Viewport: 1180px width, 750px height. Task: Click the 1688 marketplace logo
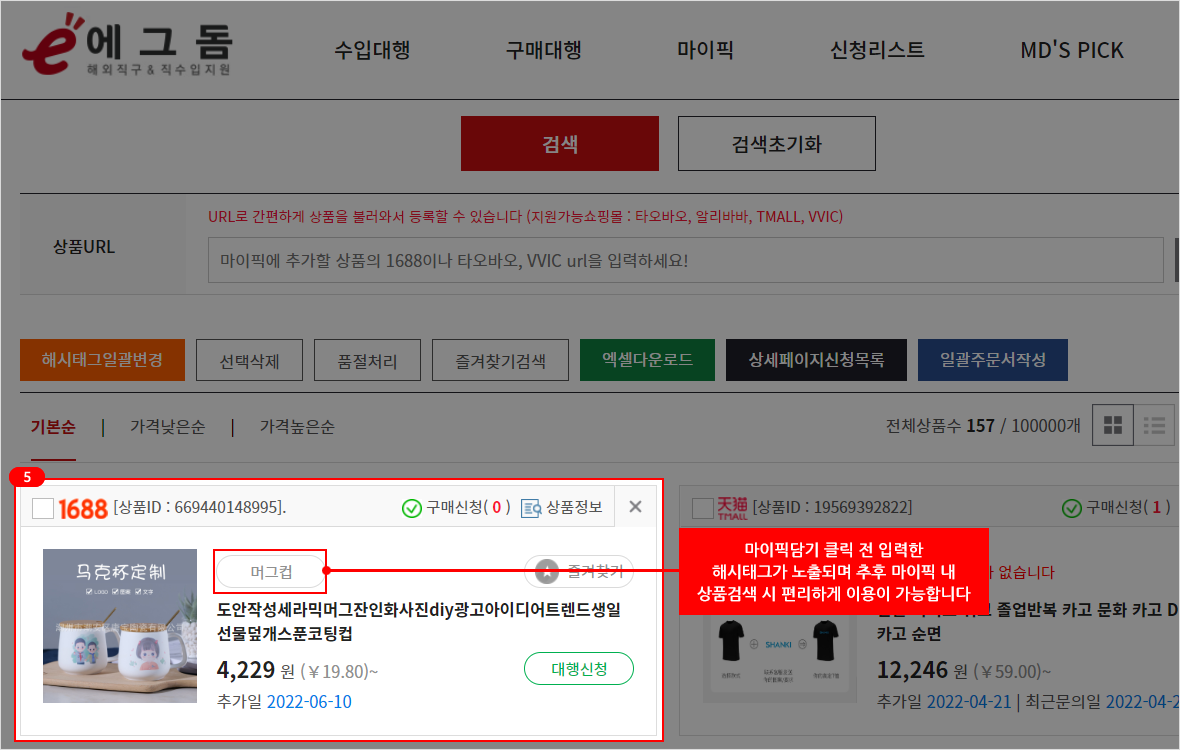(x=83, y=508)
